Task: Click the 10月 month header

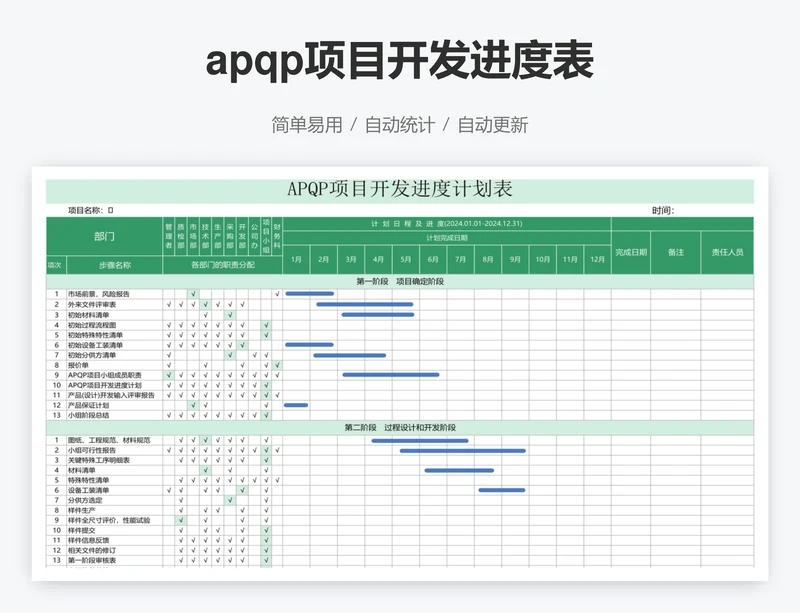Action: click(x=542, y=259)
